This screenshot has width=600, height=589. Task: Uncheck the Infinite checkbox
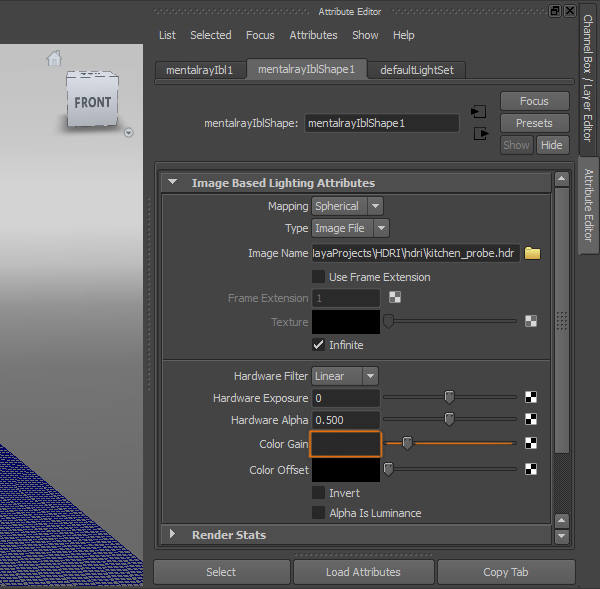click(x=319, y=345)
